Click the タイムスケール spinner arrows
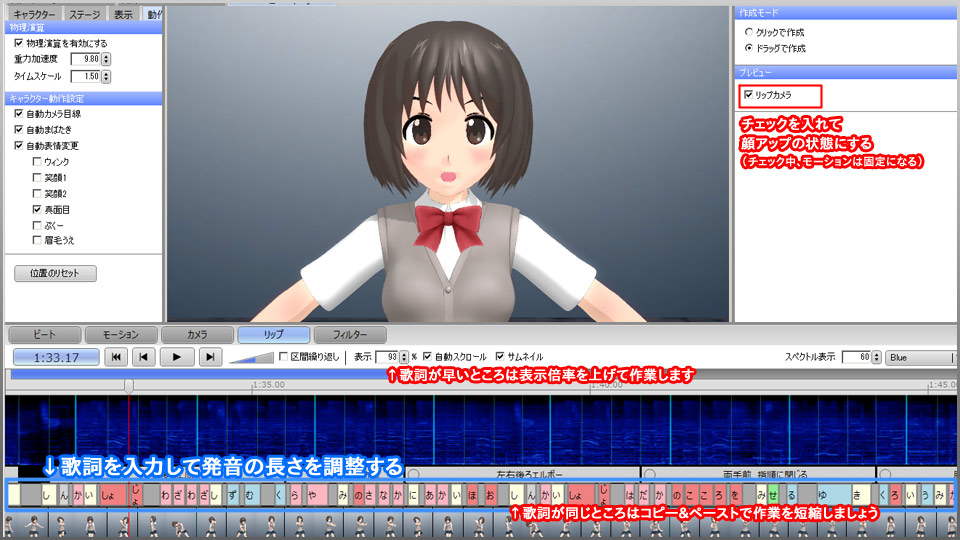960x540 pixels. click(x=106, y=76)
